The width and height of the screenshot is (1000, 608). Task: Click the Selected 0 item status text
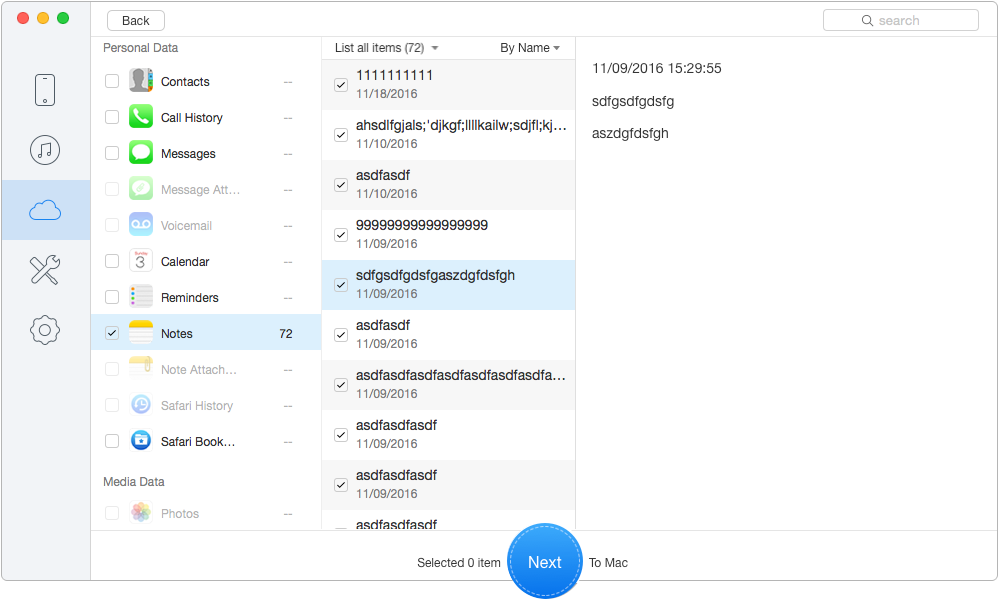pos(459,563)
